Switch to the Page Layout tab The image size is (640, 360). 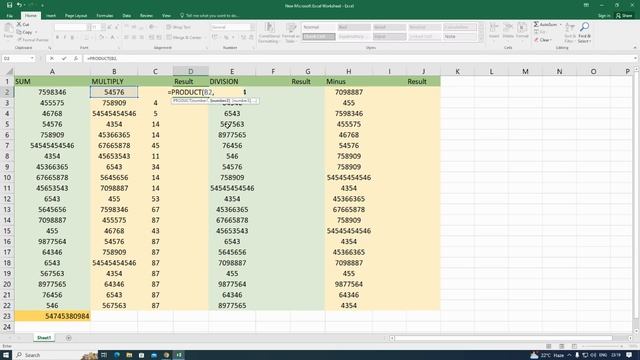pos(76,16)
